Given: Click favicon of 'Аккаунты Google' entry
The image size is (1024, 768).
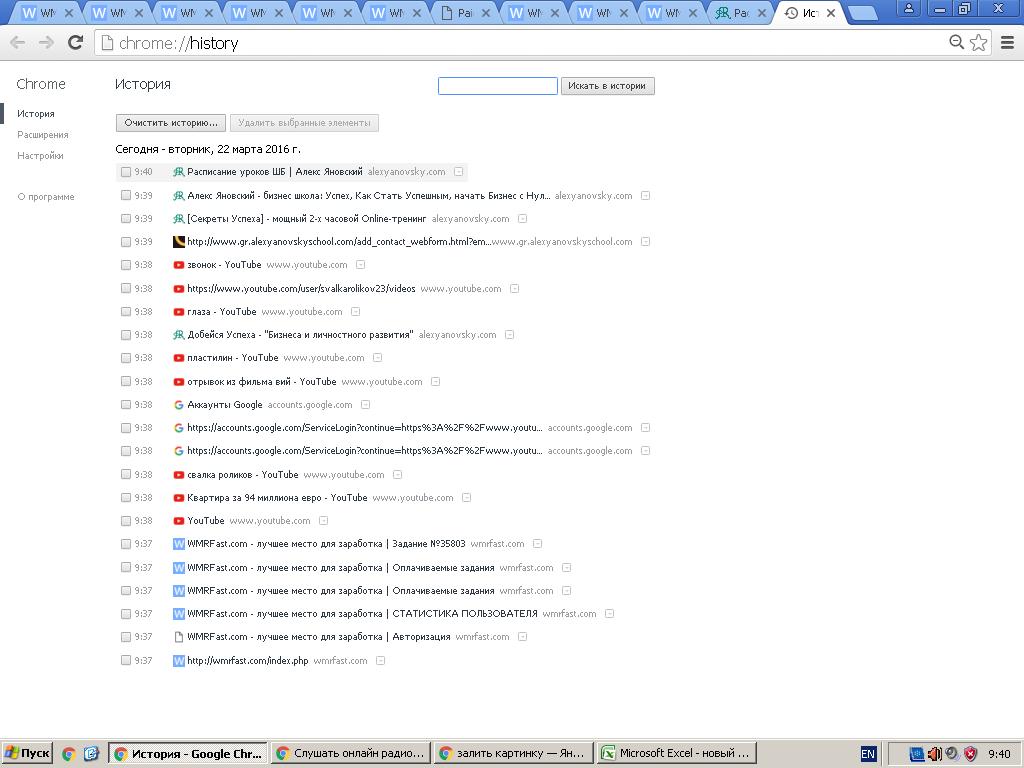Looking at the screenshot, I should pyautogui.click(x=178, y=405).
